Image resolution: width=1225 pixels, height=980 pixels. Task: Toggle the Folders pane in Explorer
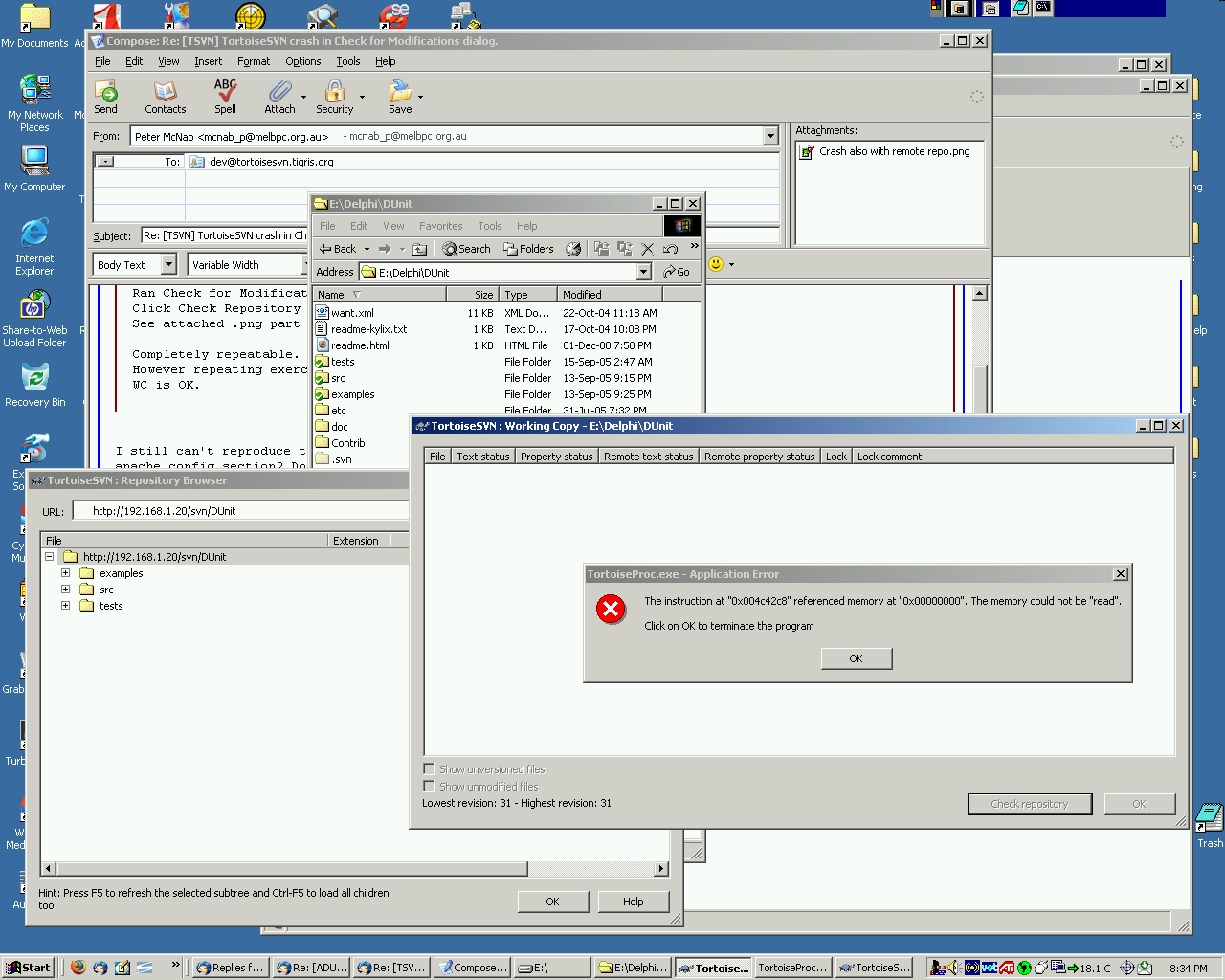point(528,249)
